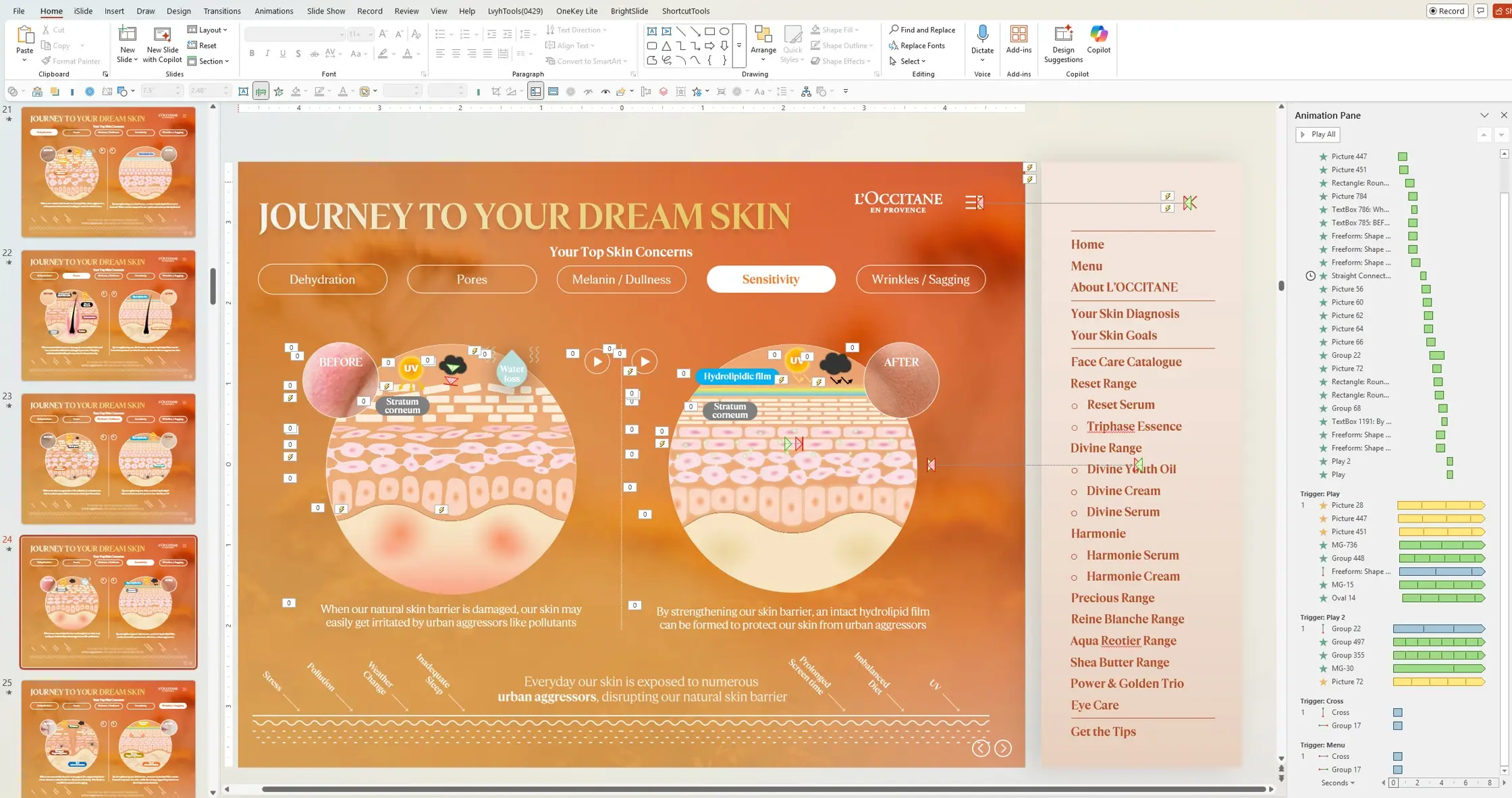Close the Animation Pane
Viewport: 1512px width, 798px height.
coord(1503,115)
